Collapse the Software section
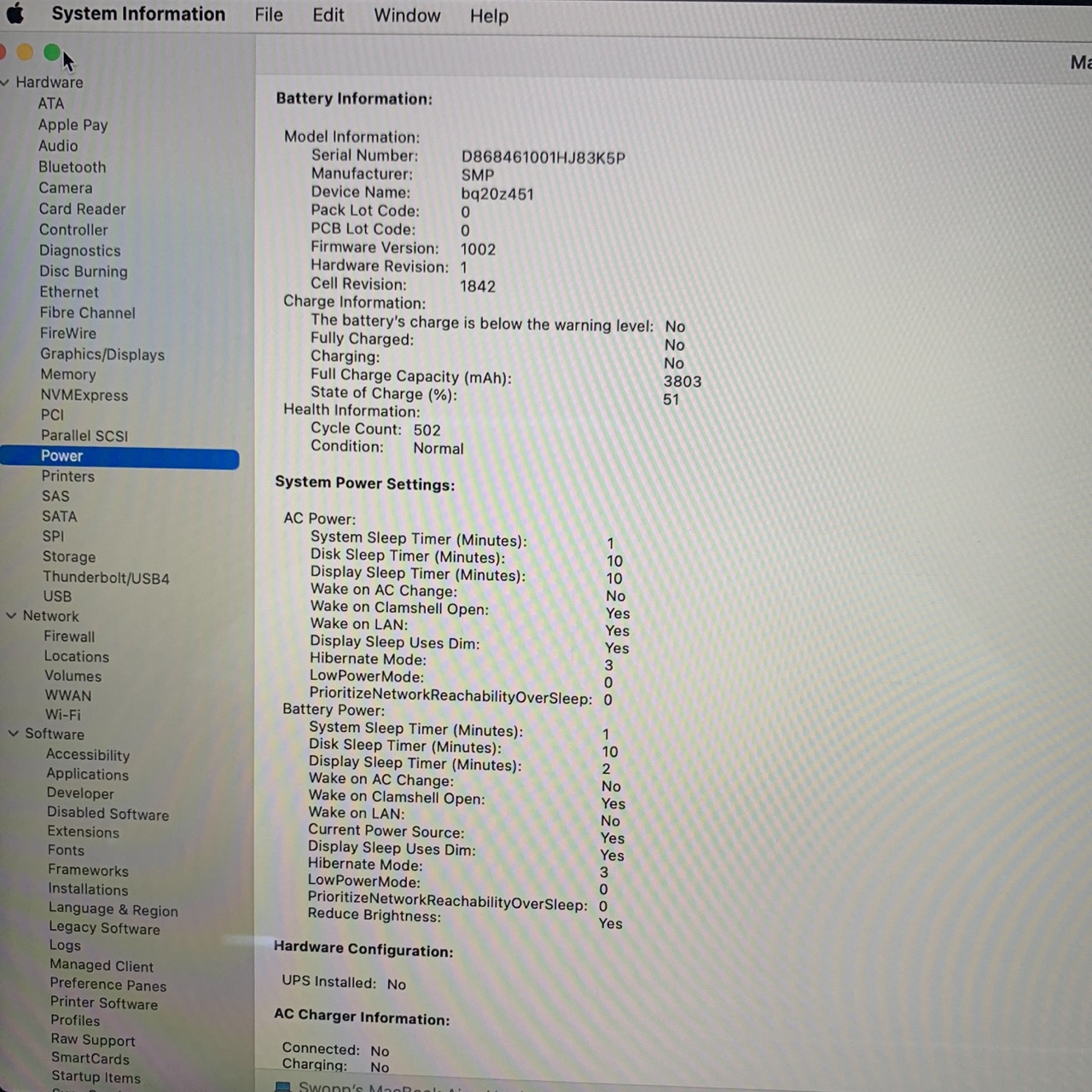Screen dimensions: 1092x1092 click(x=13, y=733)
